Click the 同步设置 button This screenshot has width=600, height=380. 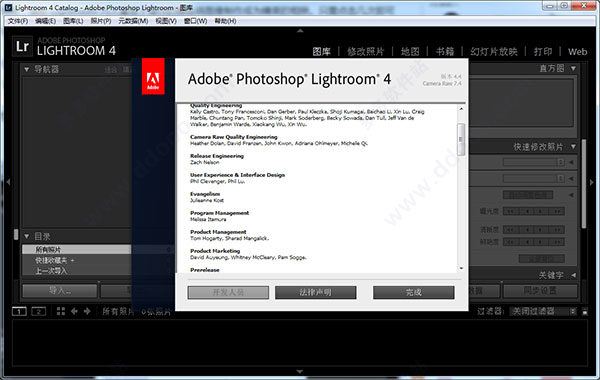pos(540,291)
